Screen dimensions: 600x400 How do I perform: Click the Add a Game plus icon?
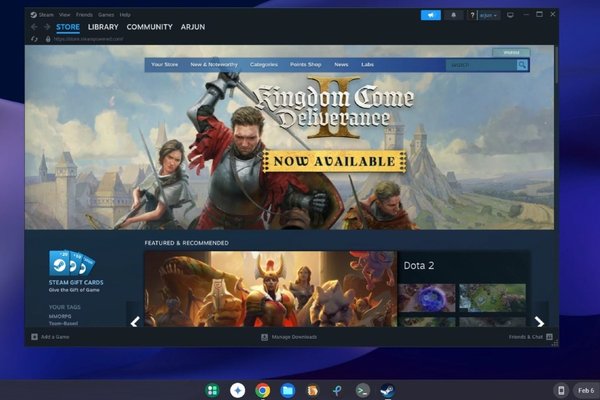(34, 337)
